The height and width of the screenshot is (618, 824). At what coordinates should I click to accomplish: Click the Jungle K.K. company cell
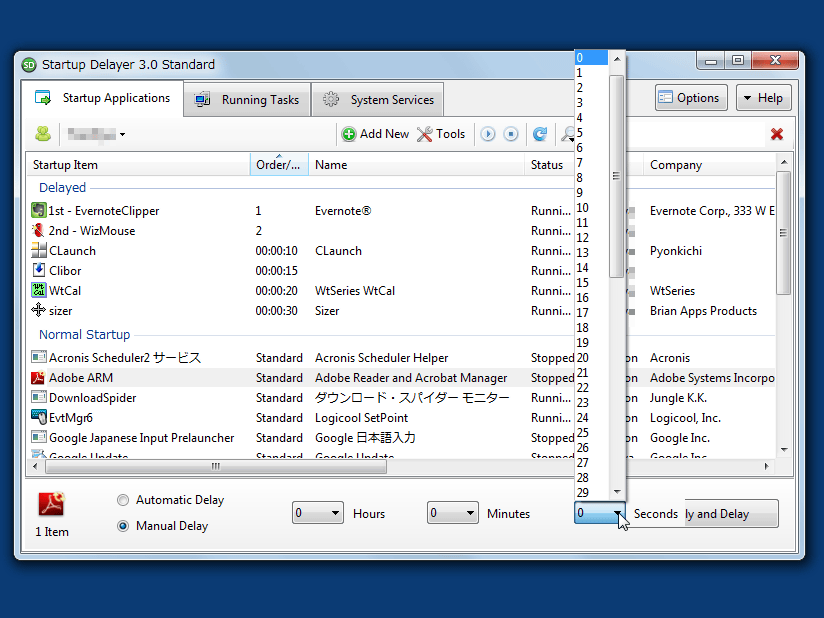point(678,398)
